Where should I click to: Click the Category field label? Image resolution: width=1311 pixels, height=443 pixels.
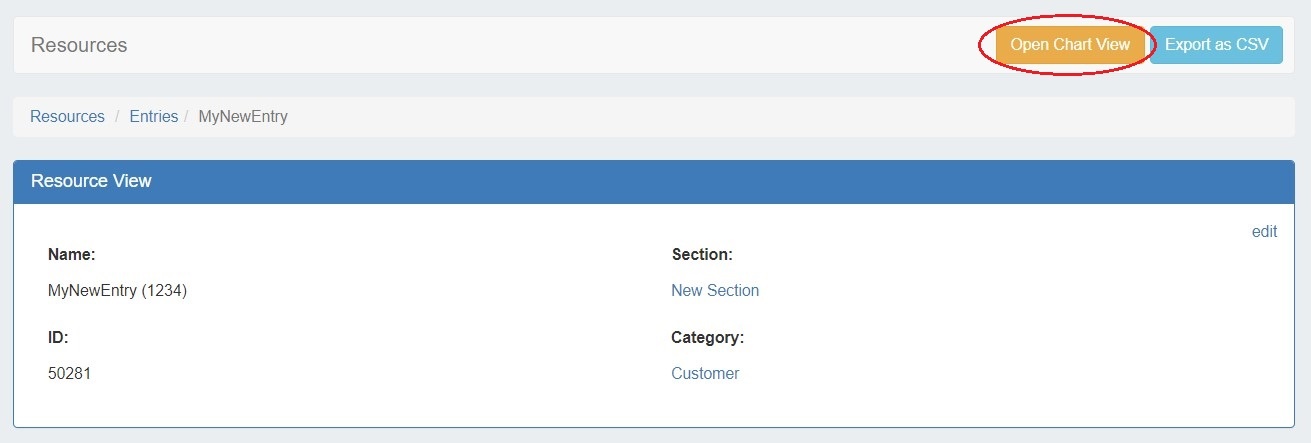click(707, 338)
